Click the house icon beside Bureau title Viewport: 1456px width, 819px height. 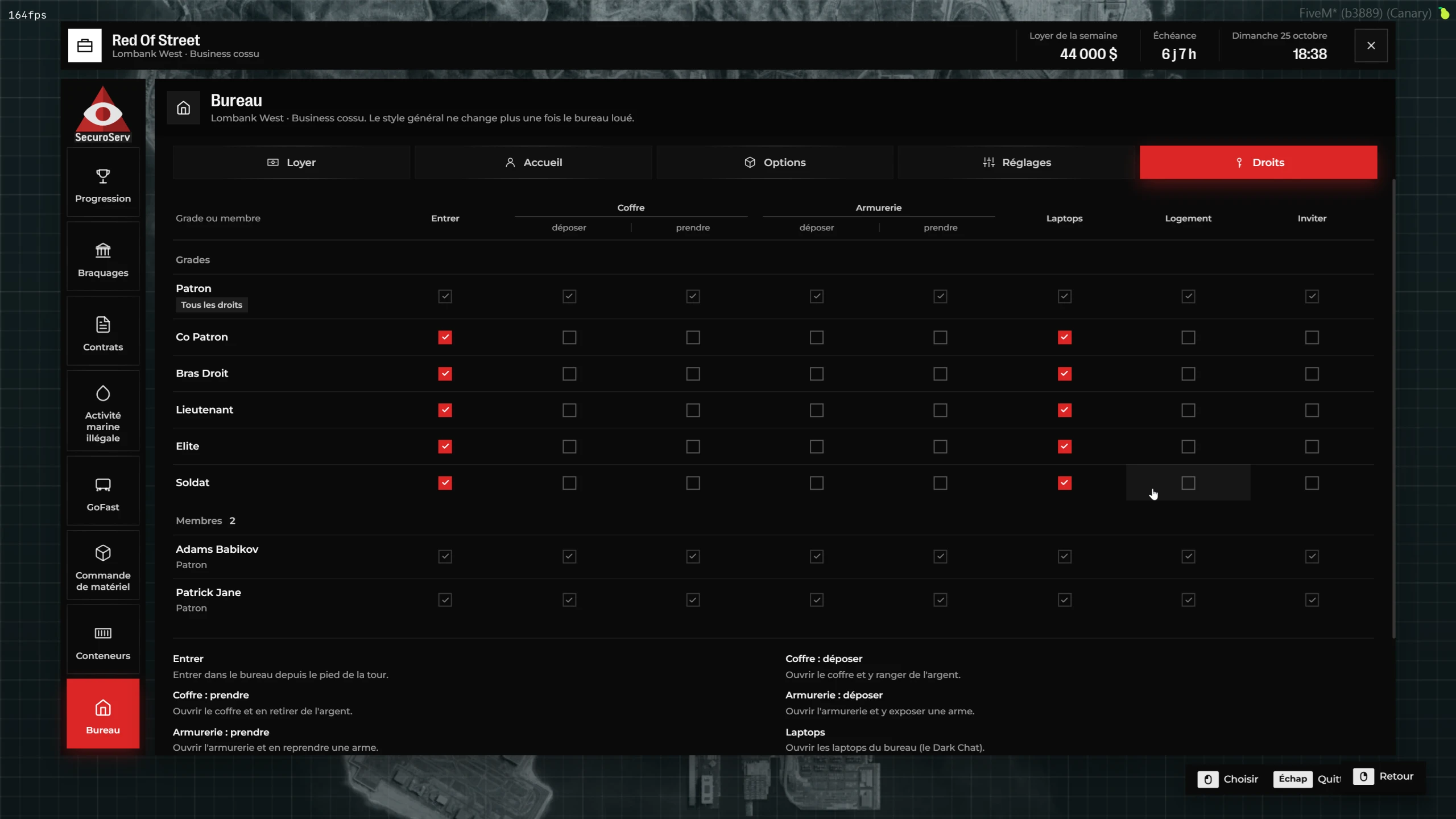pos(183,107)
